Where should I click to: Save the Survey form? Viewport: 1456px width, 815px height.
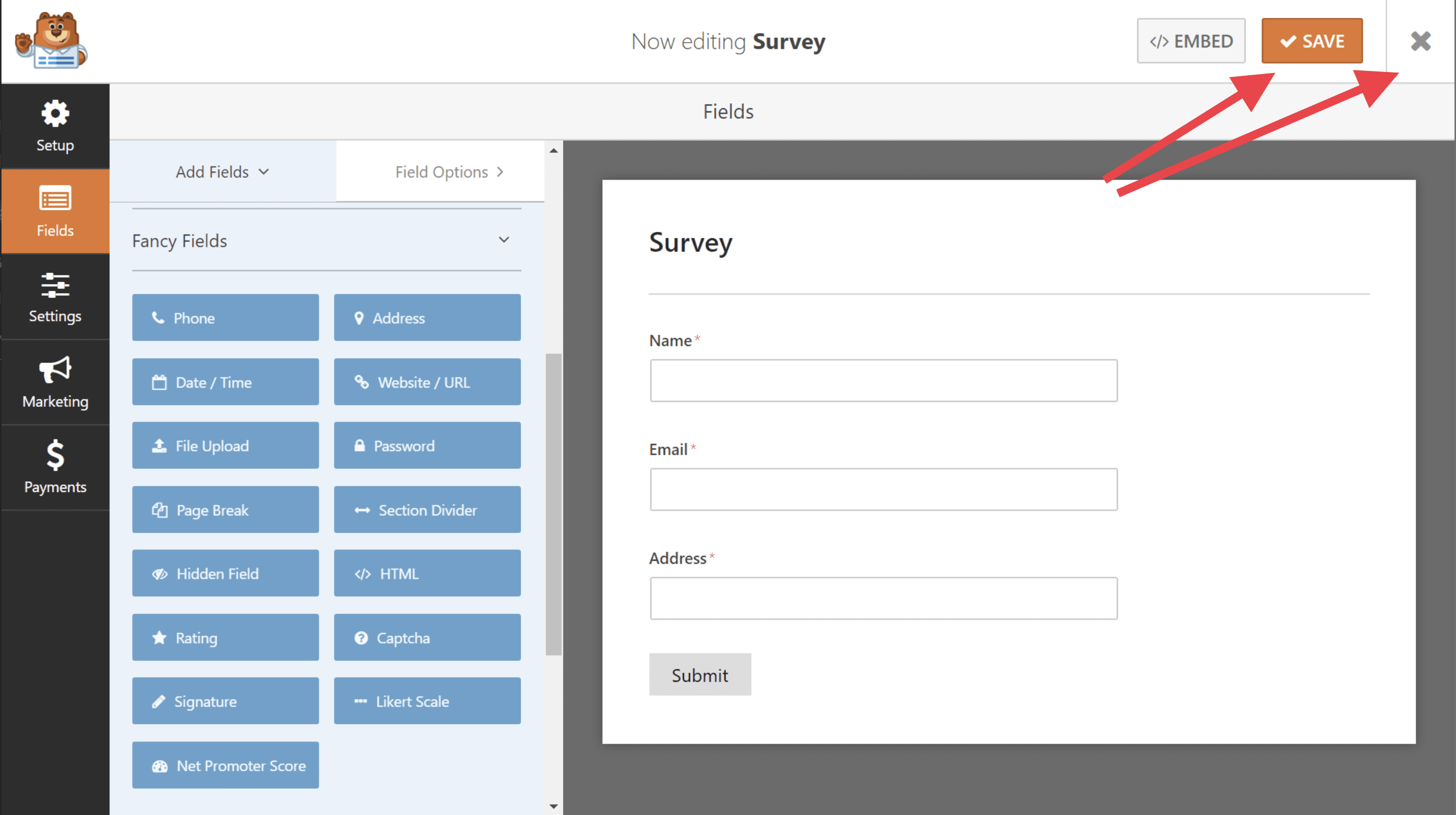(1311, 41)
